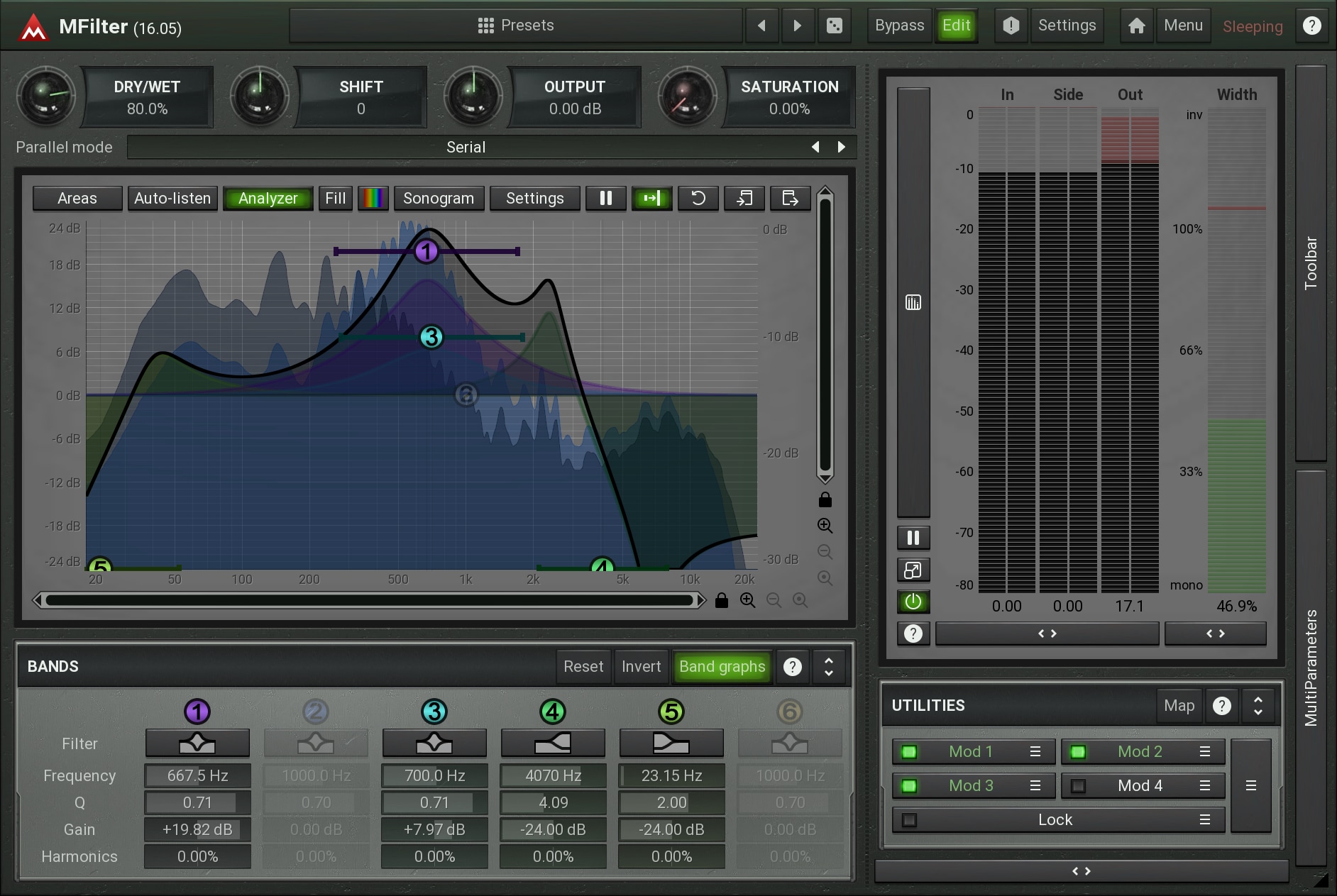Screen dimensions: 1337x896
Task: Open help question mark in title bar
Action: (1311, 26)
